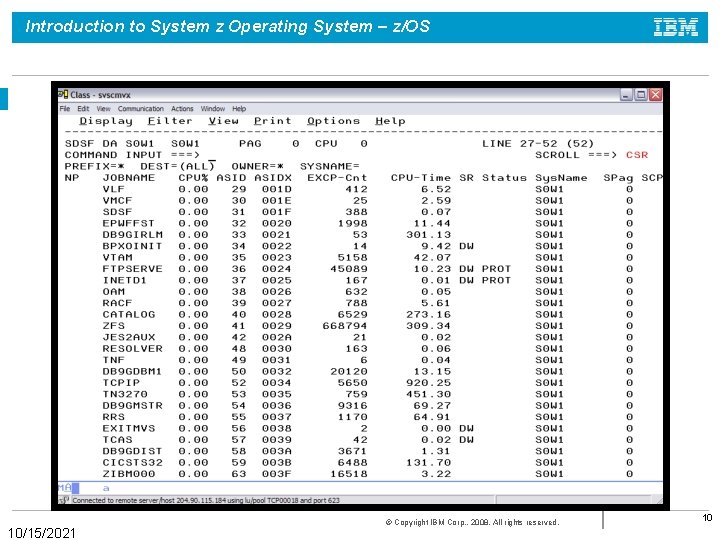720x540 pixels.
Task: Select SDSF View action bar item
Action: point(223,121)
